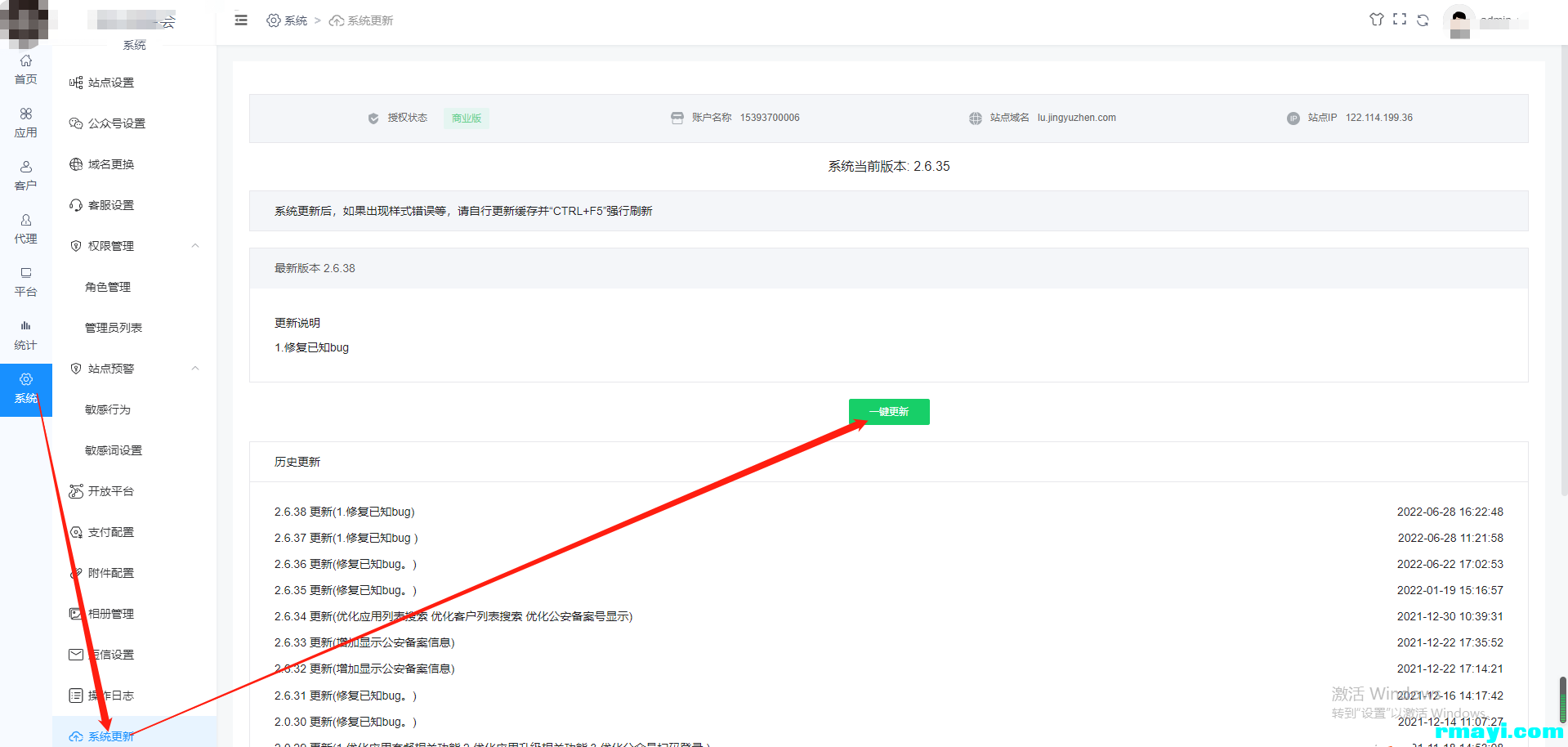Viewport: 1568px width, 747px height.
Task: Click 系统当前版本: 2.6.35 text
Action: (889, 166)
